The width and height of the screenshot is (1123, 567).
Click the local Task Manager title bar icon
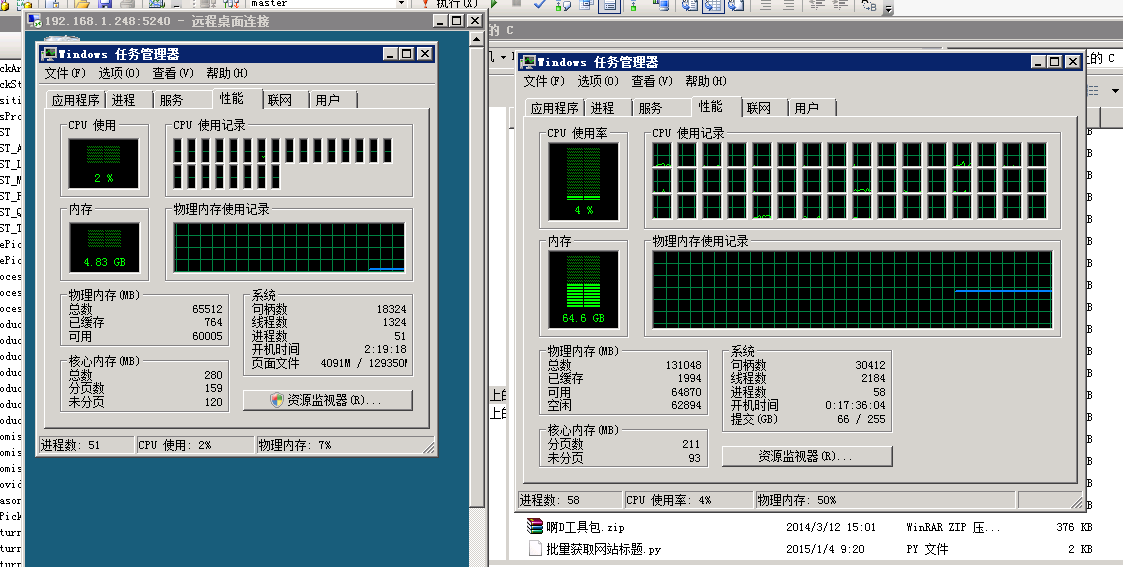click(x=527, y=62)
